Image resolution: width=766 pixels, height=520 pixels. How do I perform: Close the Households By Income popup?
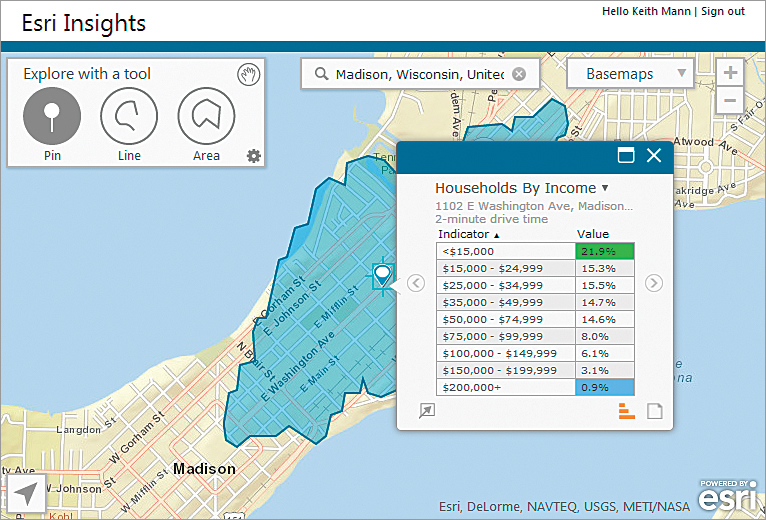(x=654, y=155)
